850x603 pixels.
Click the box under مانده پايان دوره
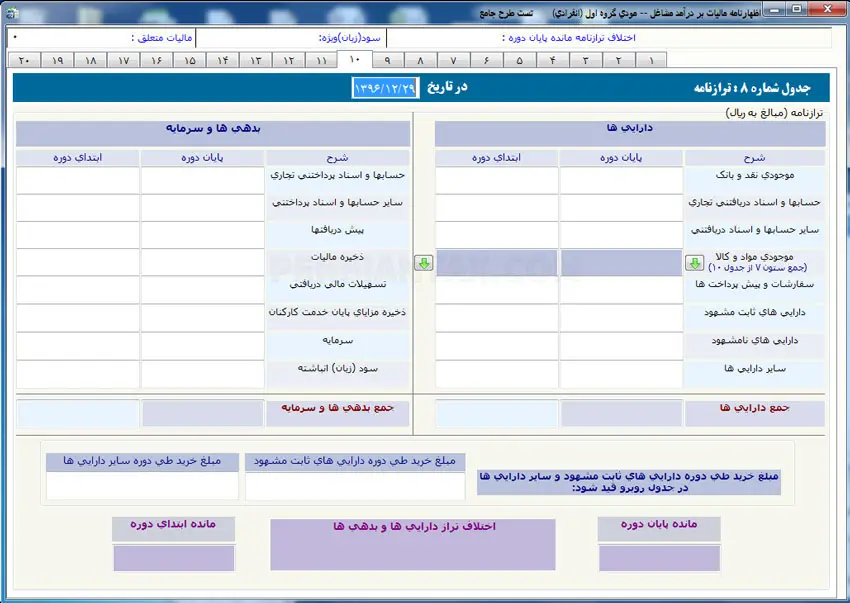tap(659, 558)
